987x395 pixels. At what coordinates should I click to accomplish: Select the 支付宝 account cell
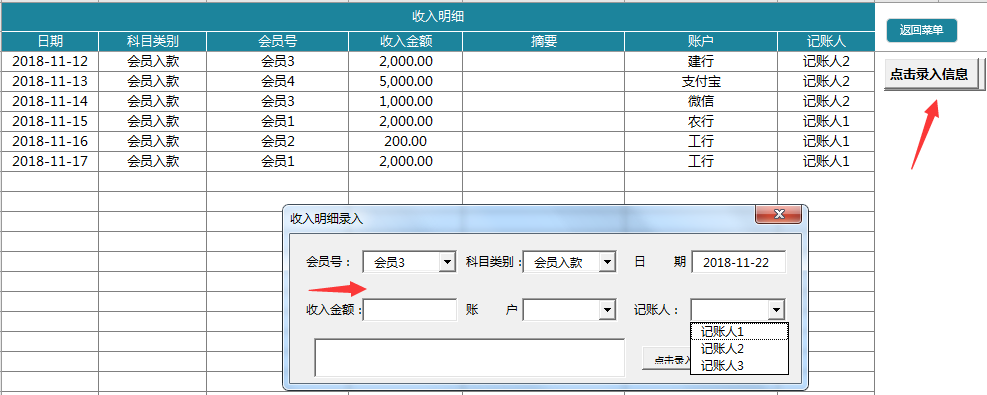(x=701, y=81)
